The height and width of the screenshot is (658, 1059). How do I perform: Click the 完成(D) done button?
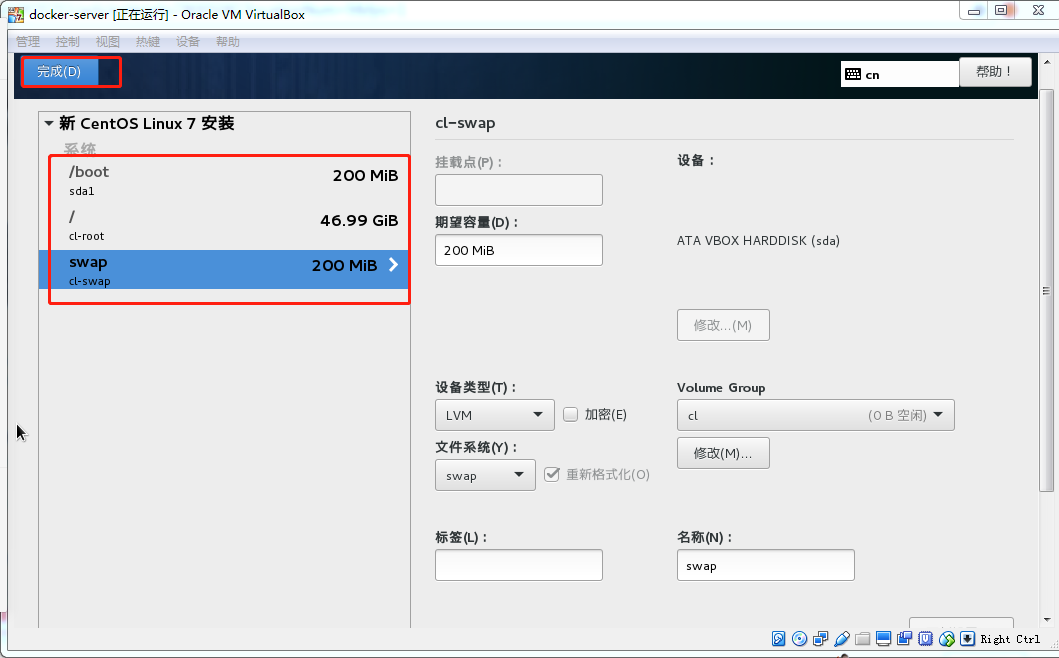[x=60, y=72]
